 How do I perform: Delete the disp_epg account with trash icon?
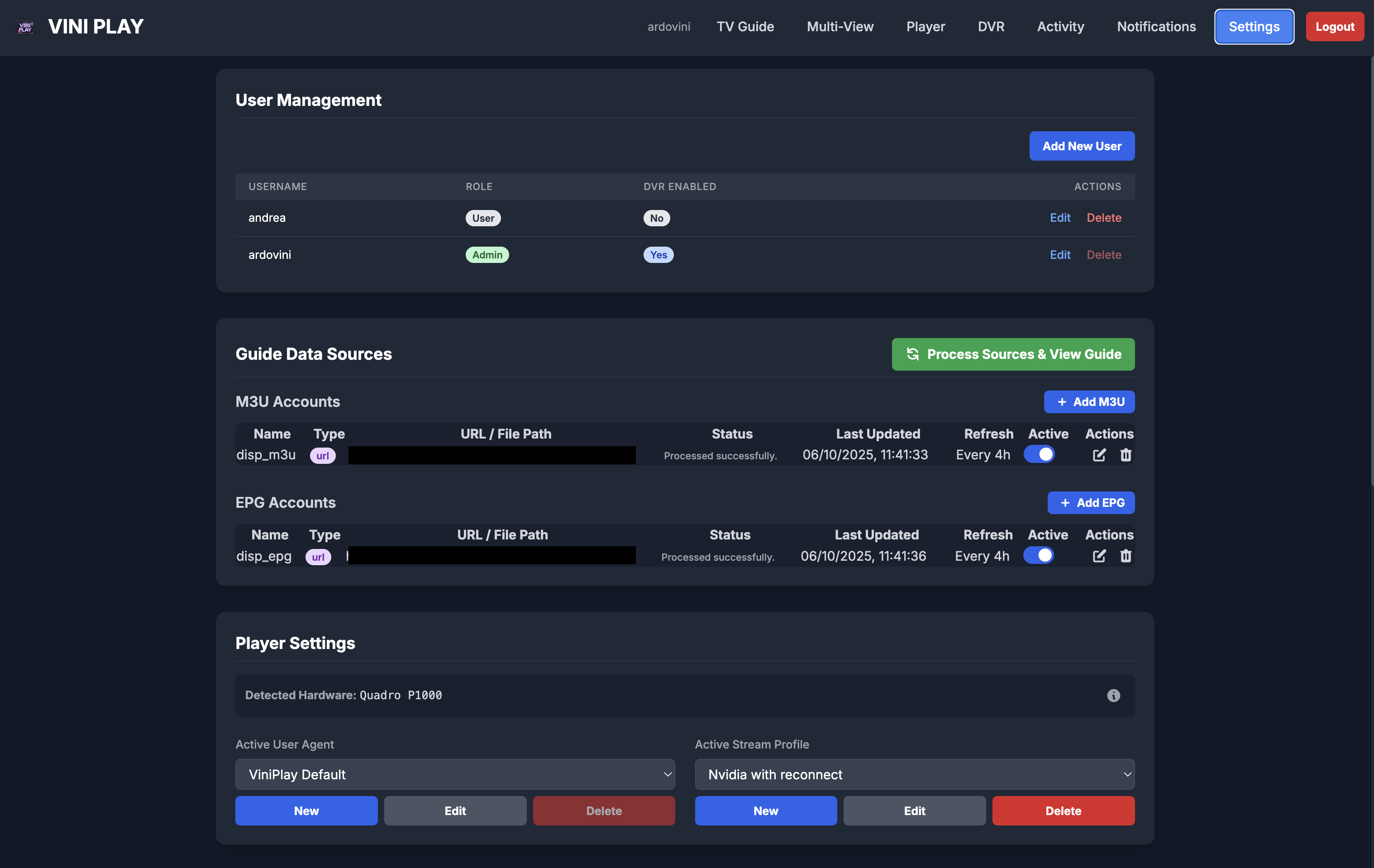point(1125,556)
